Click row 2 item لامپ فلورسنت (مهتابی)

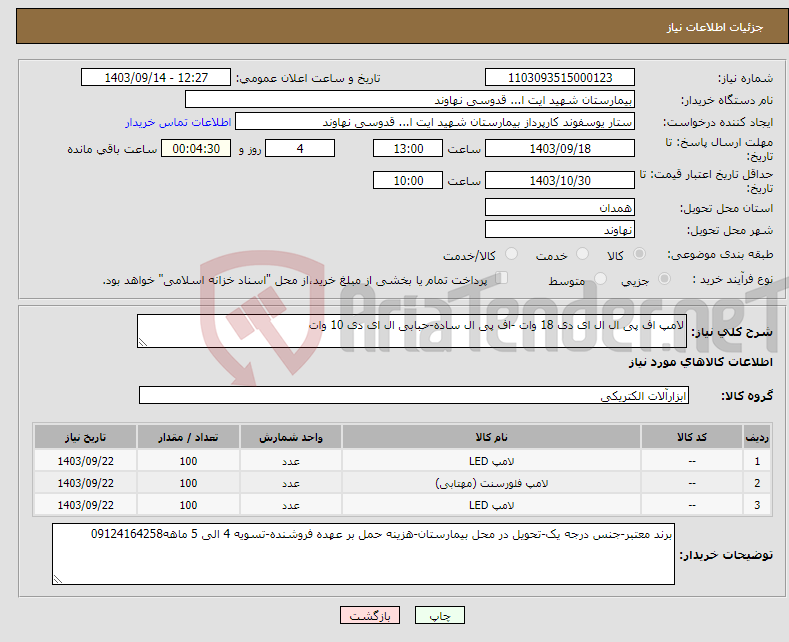pos(491,483)
